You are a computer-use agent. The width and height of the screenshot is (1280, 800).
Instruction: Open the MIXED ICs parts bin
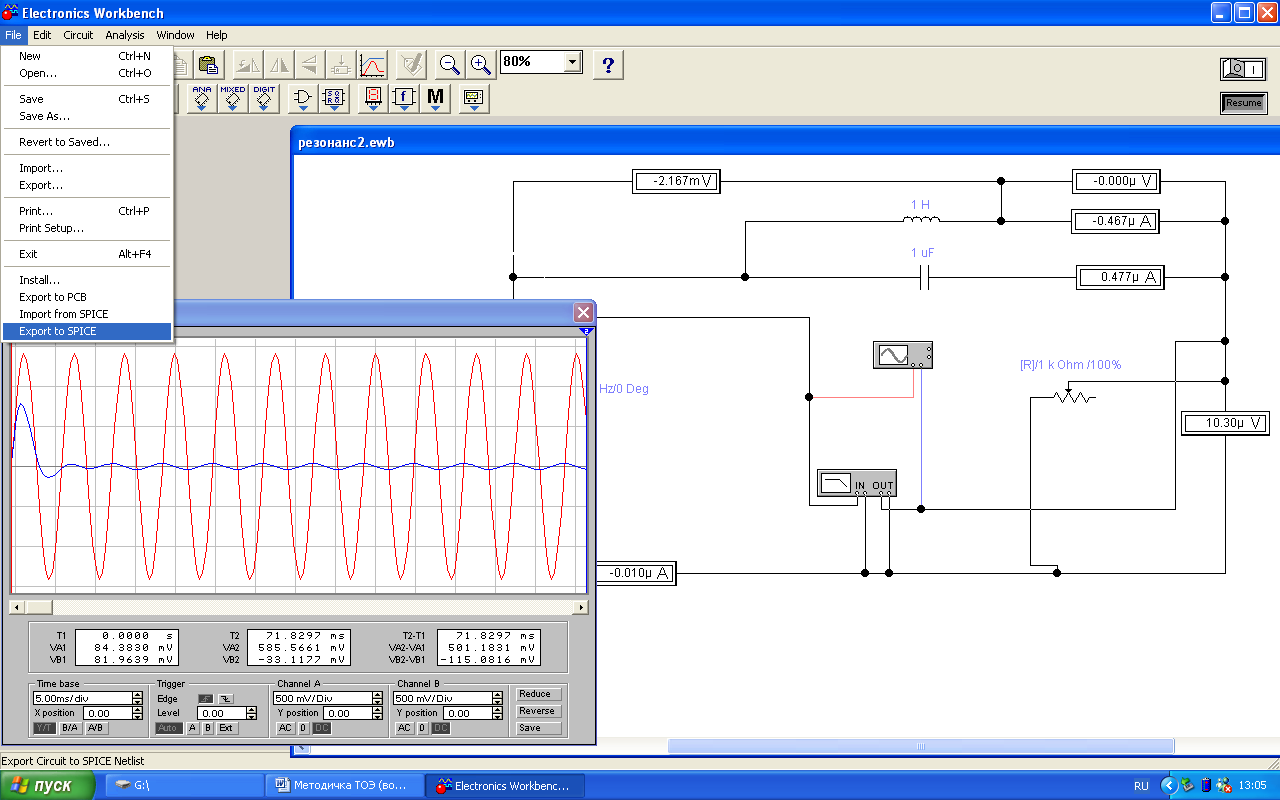pyautogui.click(x=233, y=98)
